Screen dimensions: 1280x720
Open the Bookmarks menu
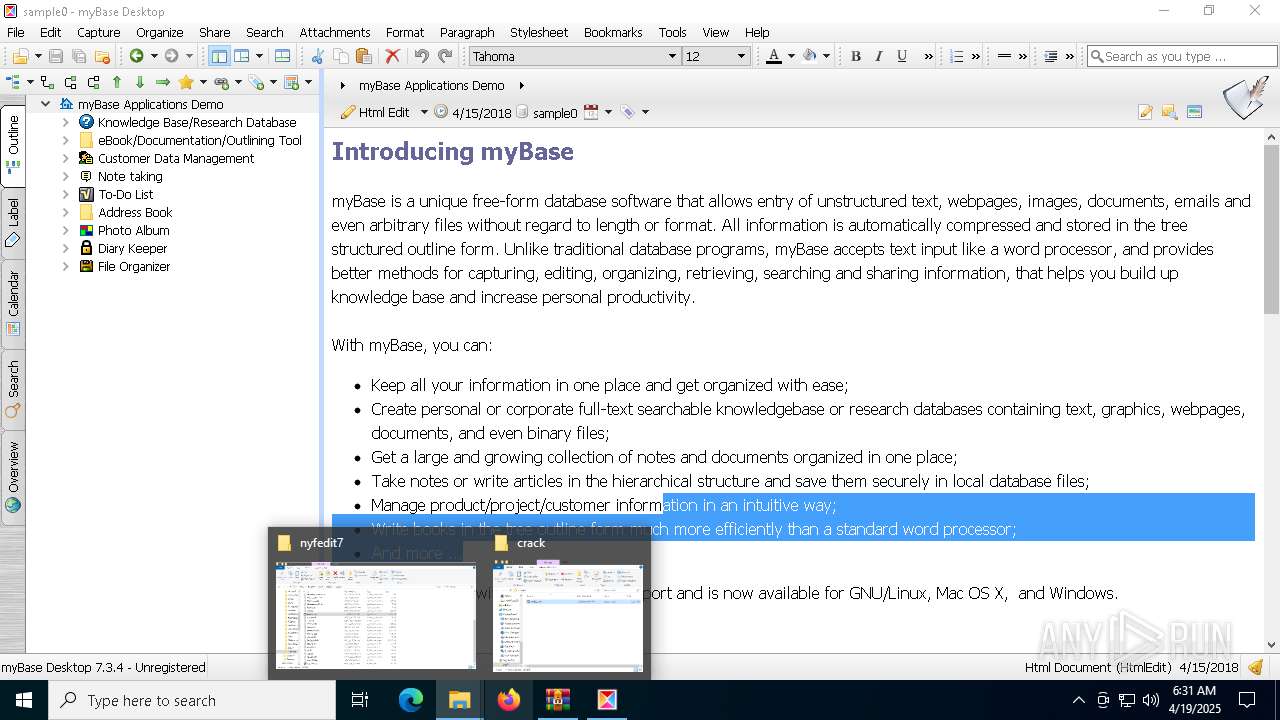click(x=613, y=32)
